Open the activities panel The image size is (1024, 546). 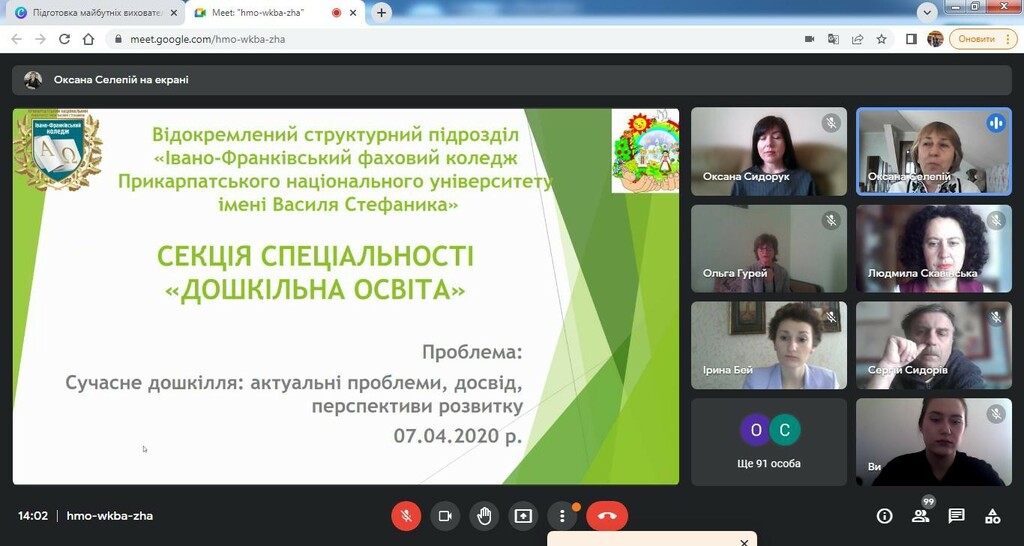[993, 516]
